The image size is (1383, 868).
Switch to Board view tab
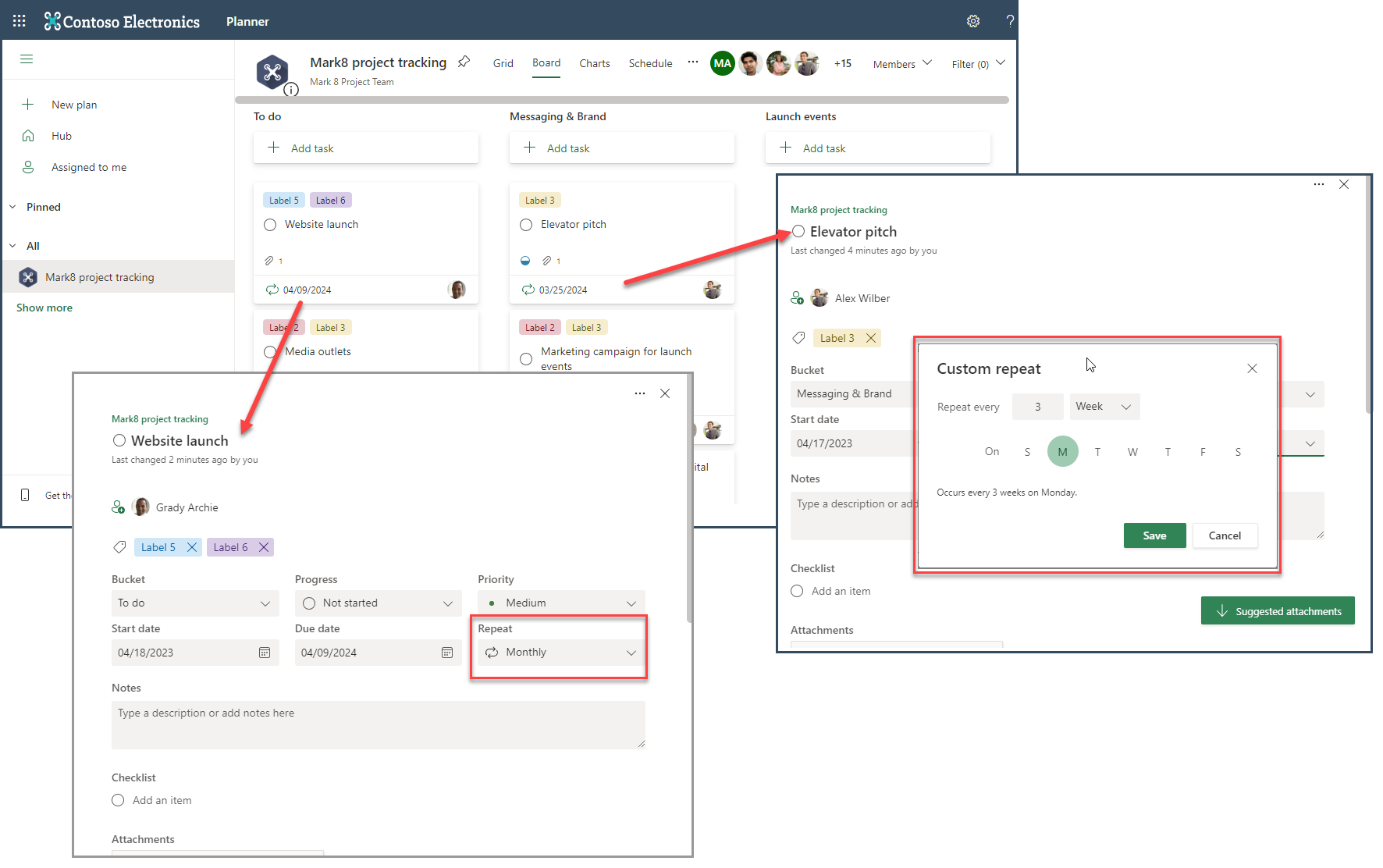546,63
